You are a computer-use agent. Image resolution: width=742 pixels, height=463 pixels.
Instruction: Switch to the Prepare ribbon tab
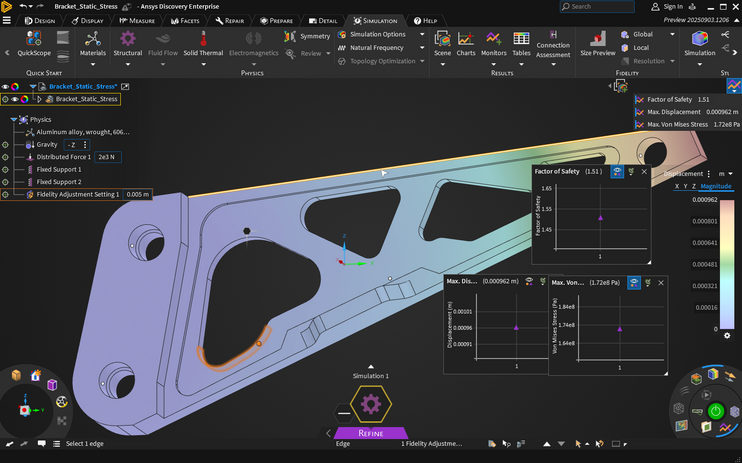(276, 21)
